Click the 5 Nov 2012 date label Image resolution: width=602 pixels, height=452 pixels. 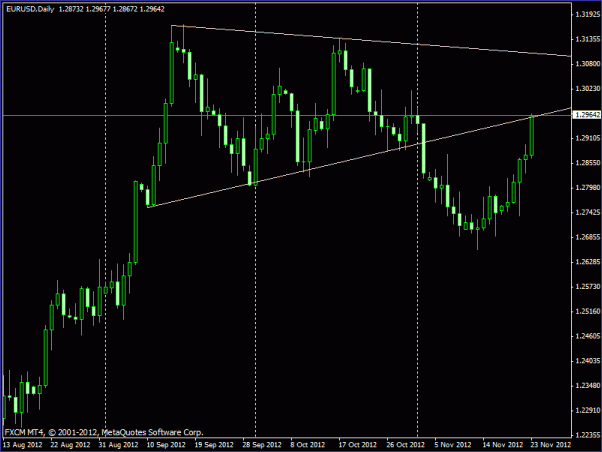point(453,445)
